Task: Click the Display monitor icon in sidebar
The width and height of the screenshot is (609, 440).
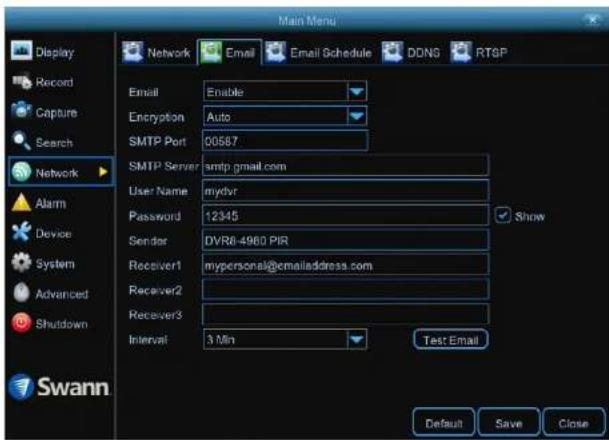Action: [21, 50]
